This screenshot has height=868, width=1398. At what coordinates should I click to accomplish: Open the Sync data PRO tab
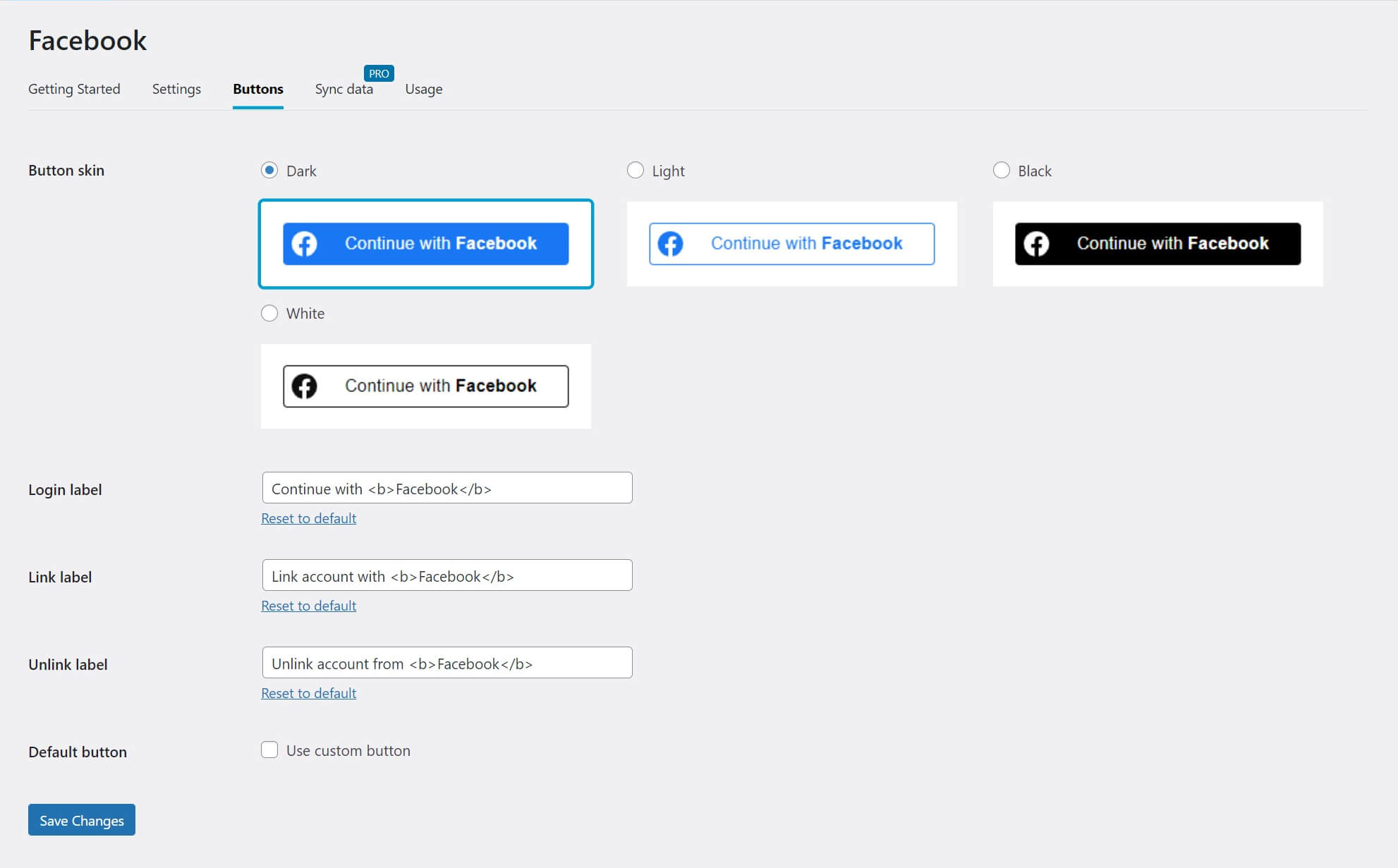(344, 88)
